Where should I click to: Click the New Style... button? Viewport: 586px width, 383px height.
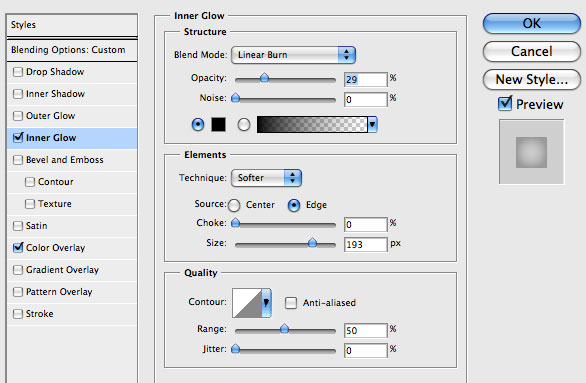pos(532,80)
